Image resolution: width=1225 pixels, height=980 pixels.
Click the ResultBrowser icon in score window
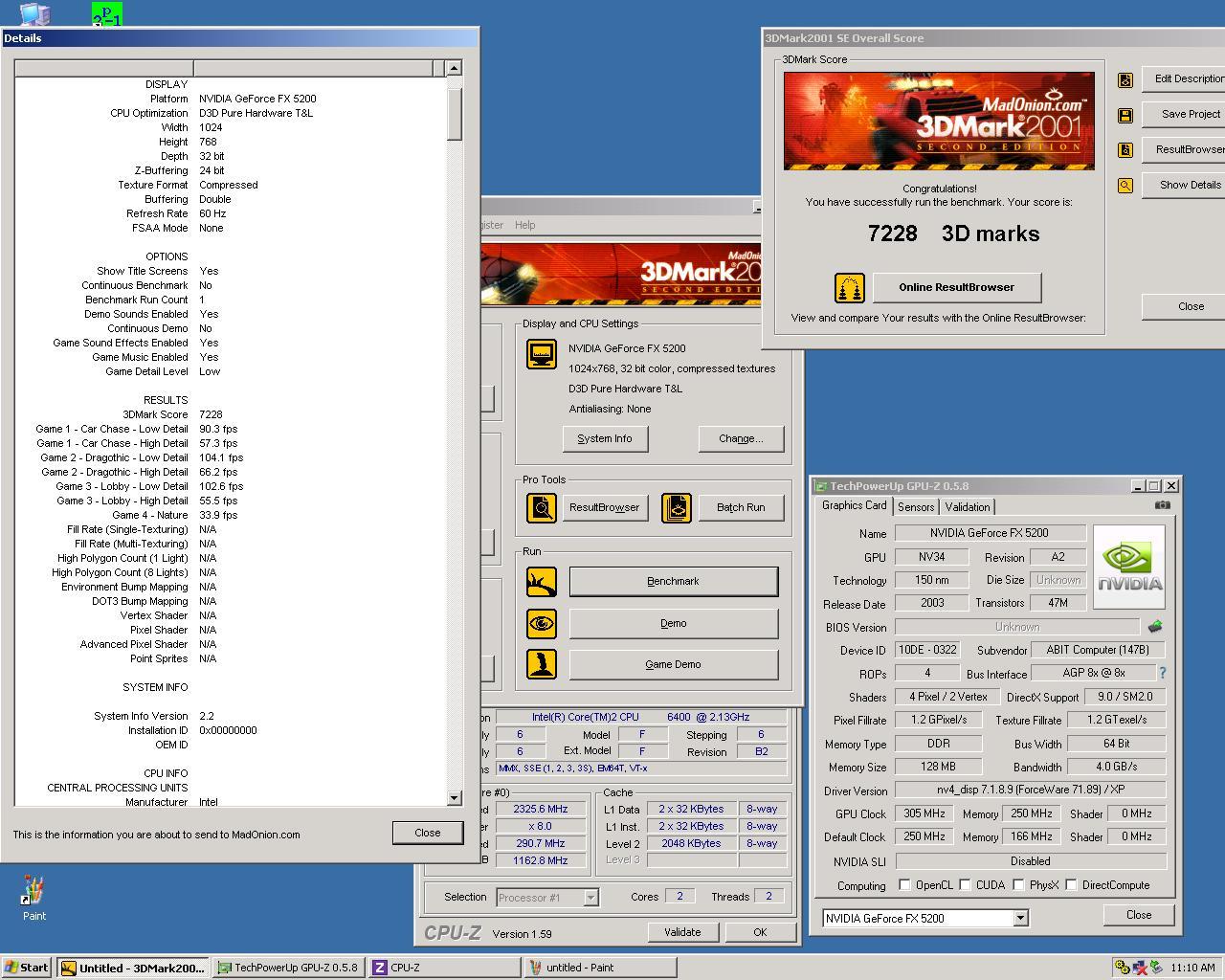tap(1125, 149)
